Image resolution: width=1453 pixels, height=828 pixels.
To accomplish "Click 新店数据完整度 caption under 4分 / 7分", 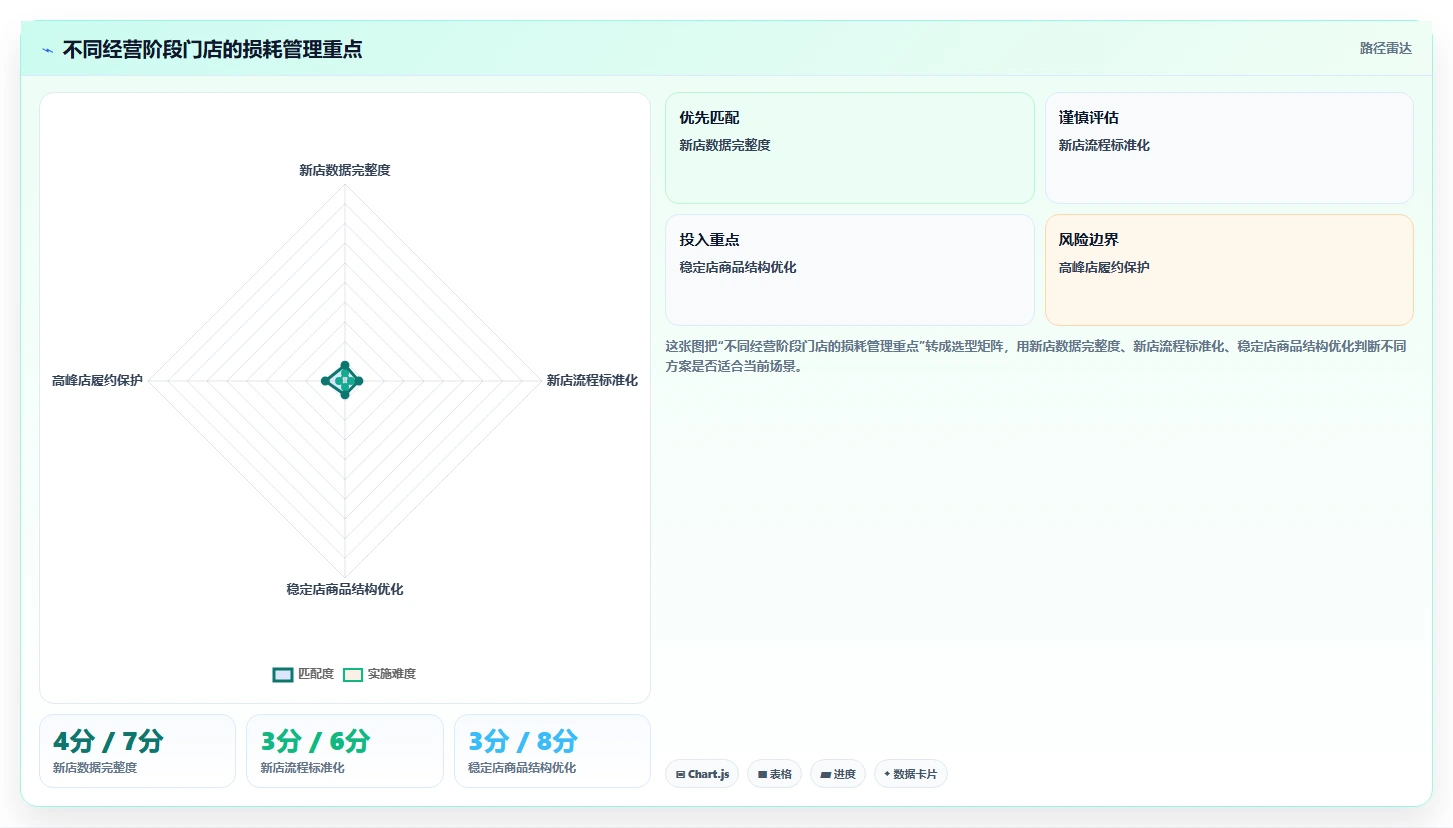I will click(x=95, y=768).
